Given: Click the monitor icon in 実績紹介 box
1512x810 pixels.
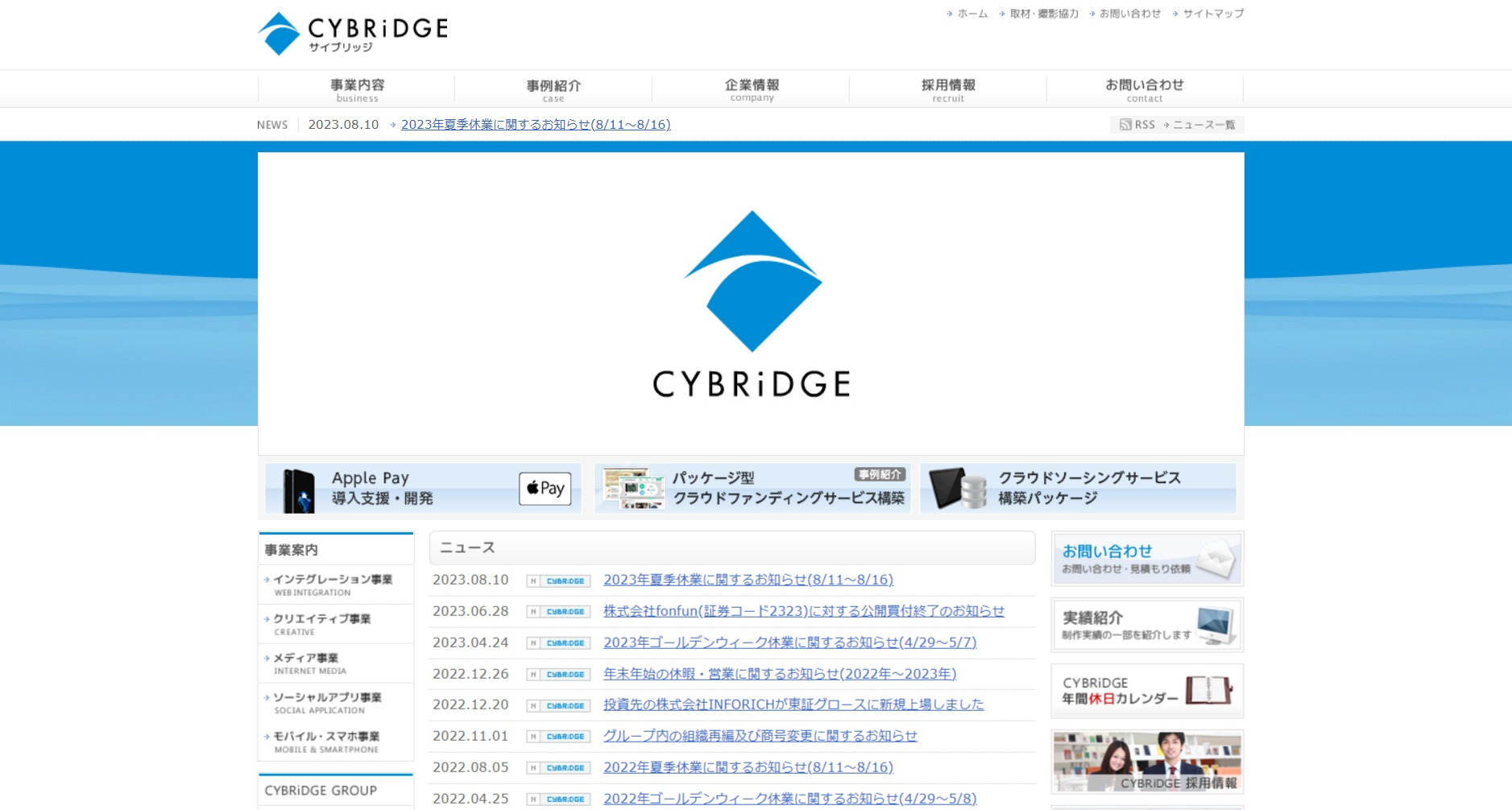Looking at the screenshot, I should 1216,626.
